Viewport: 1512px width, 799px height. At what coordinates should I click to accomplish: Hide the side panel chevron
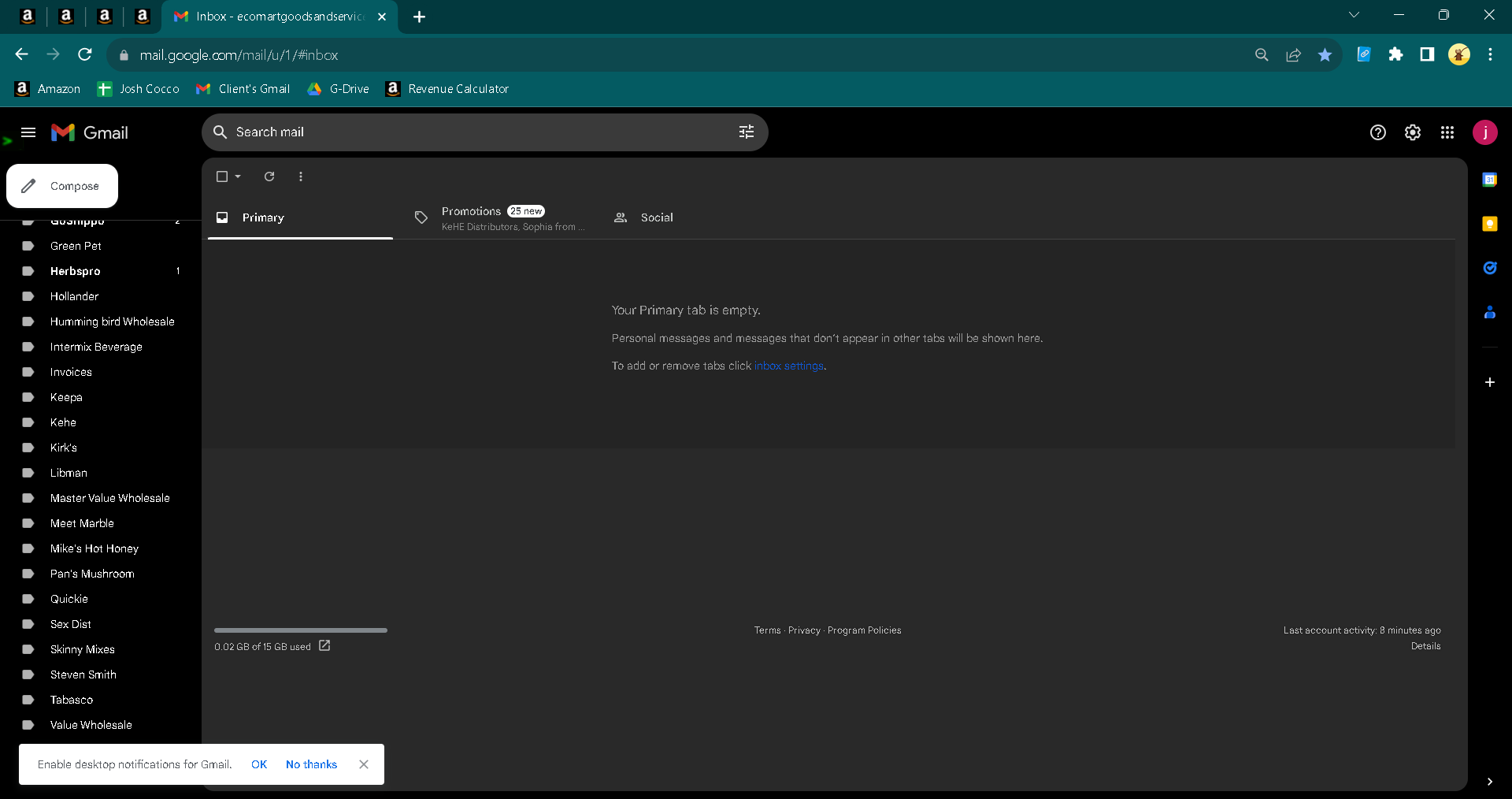(1490, 782)
